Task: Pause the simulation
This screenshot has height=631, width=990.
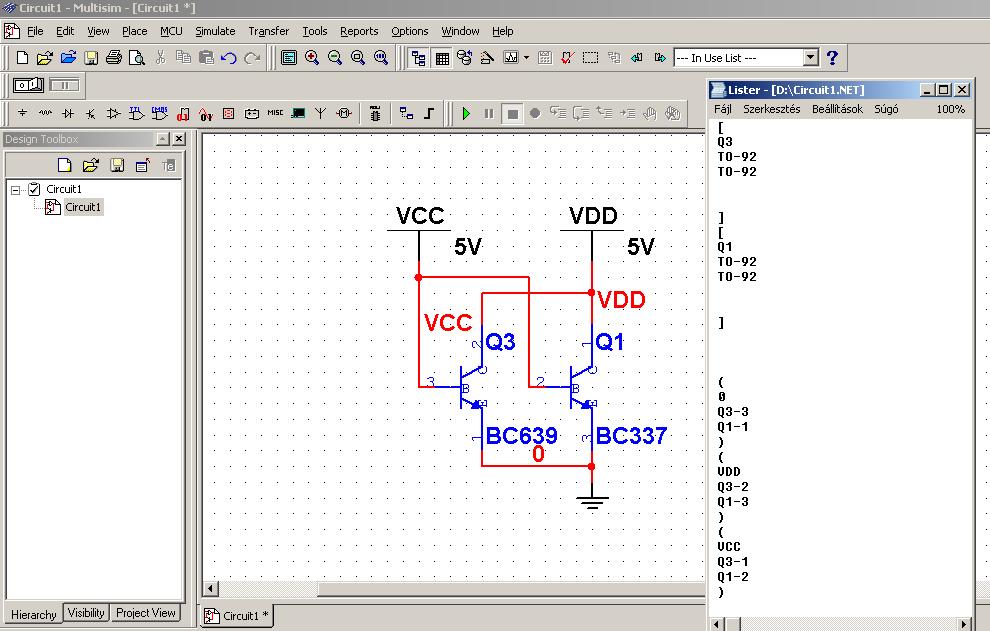Action: [489, 114]
